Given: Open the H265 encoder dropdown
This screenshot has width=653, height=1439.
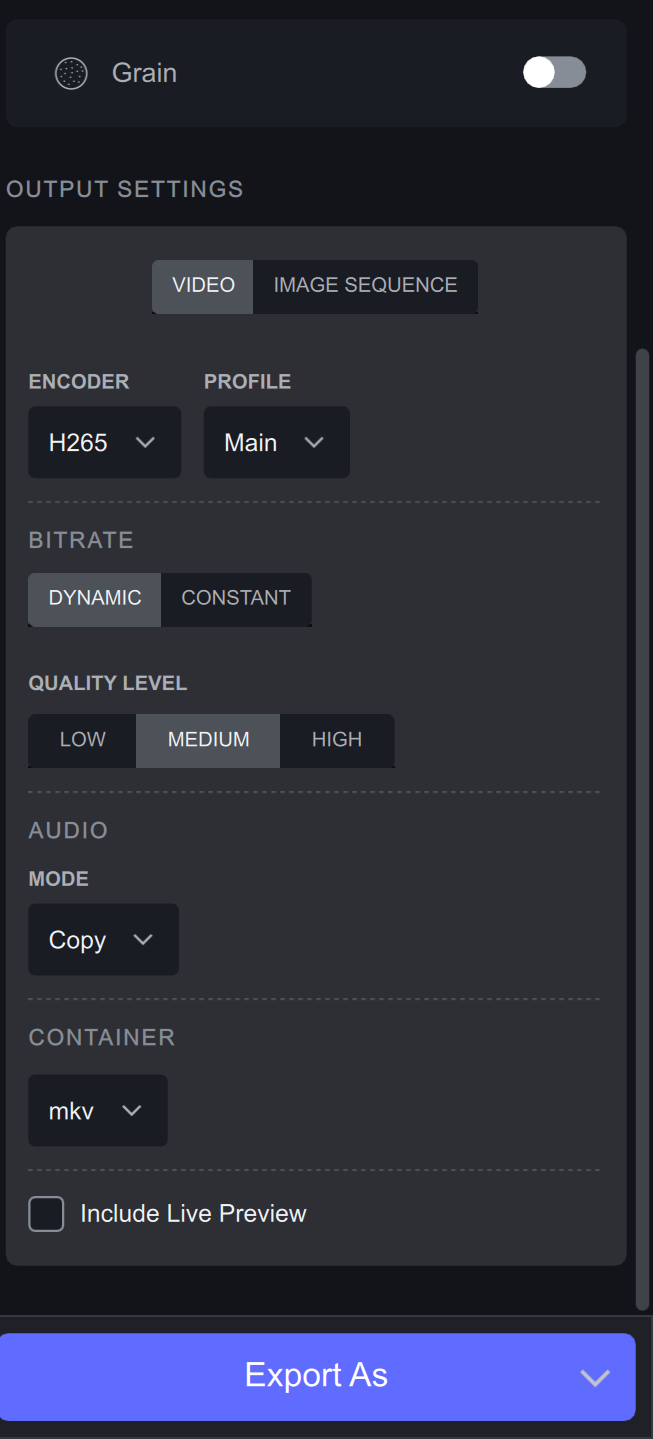Looking at the screenshot, I should [x=104, y=442].
